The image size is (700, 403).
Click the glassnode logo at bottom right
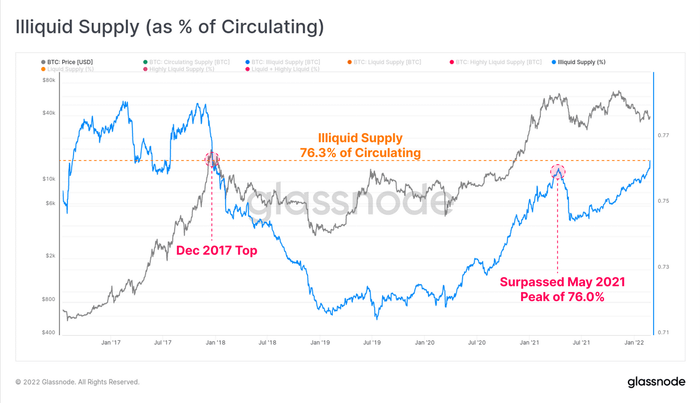pyautogui.click(x=656, y=382)
